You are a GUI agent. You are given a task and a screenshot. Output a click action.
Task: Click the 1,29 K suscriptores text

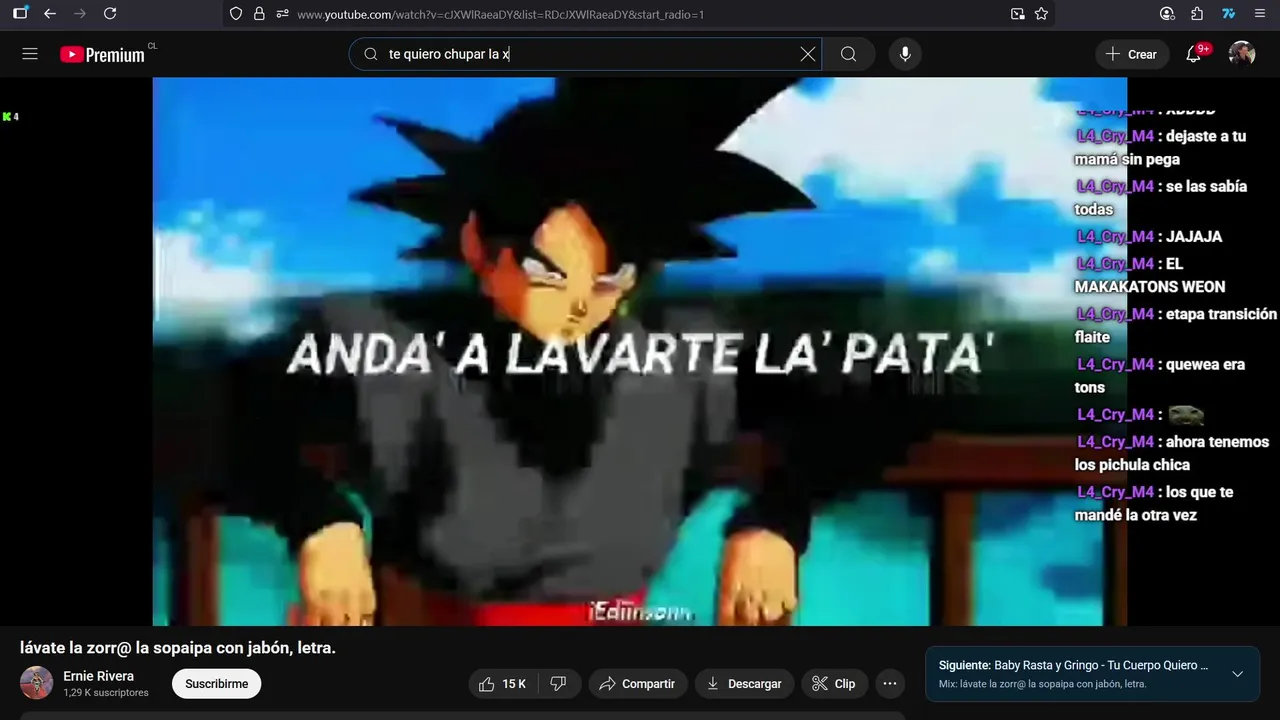[106, 693]
